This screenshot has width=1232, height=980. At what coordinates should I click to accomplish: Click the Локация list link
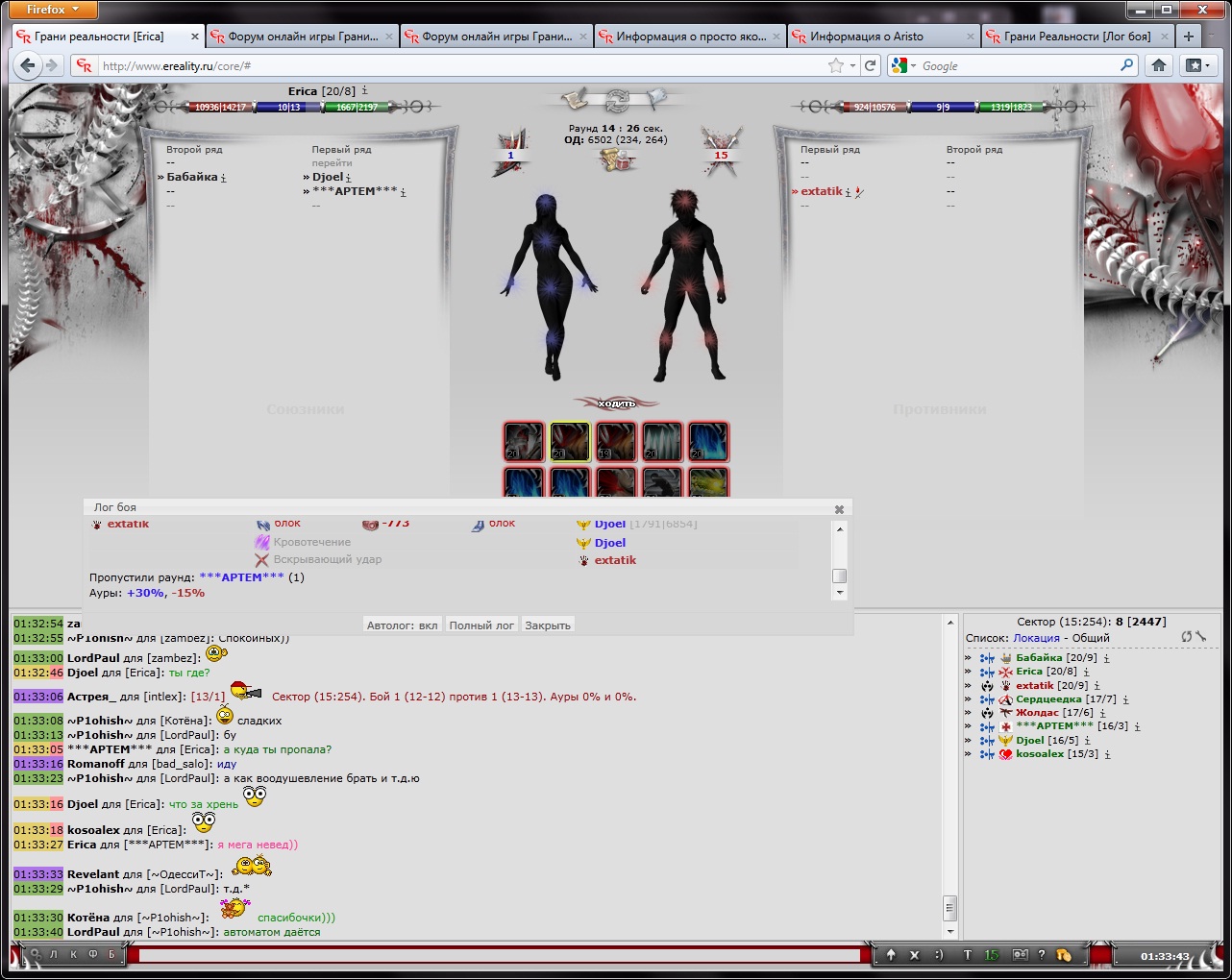(x=1036, y=638)
